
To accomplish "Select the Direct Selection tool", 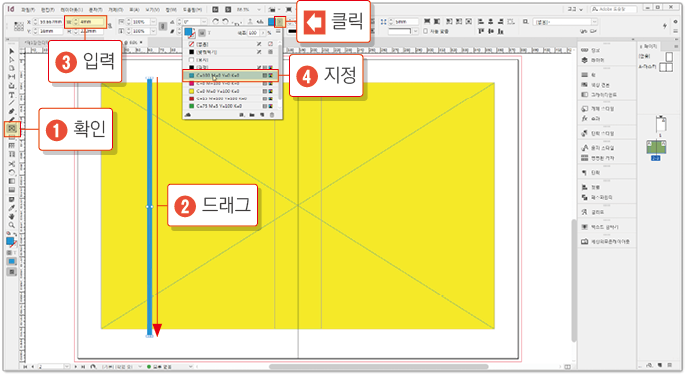I will (x=12, y=59).
